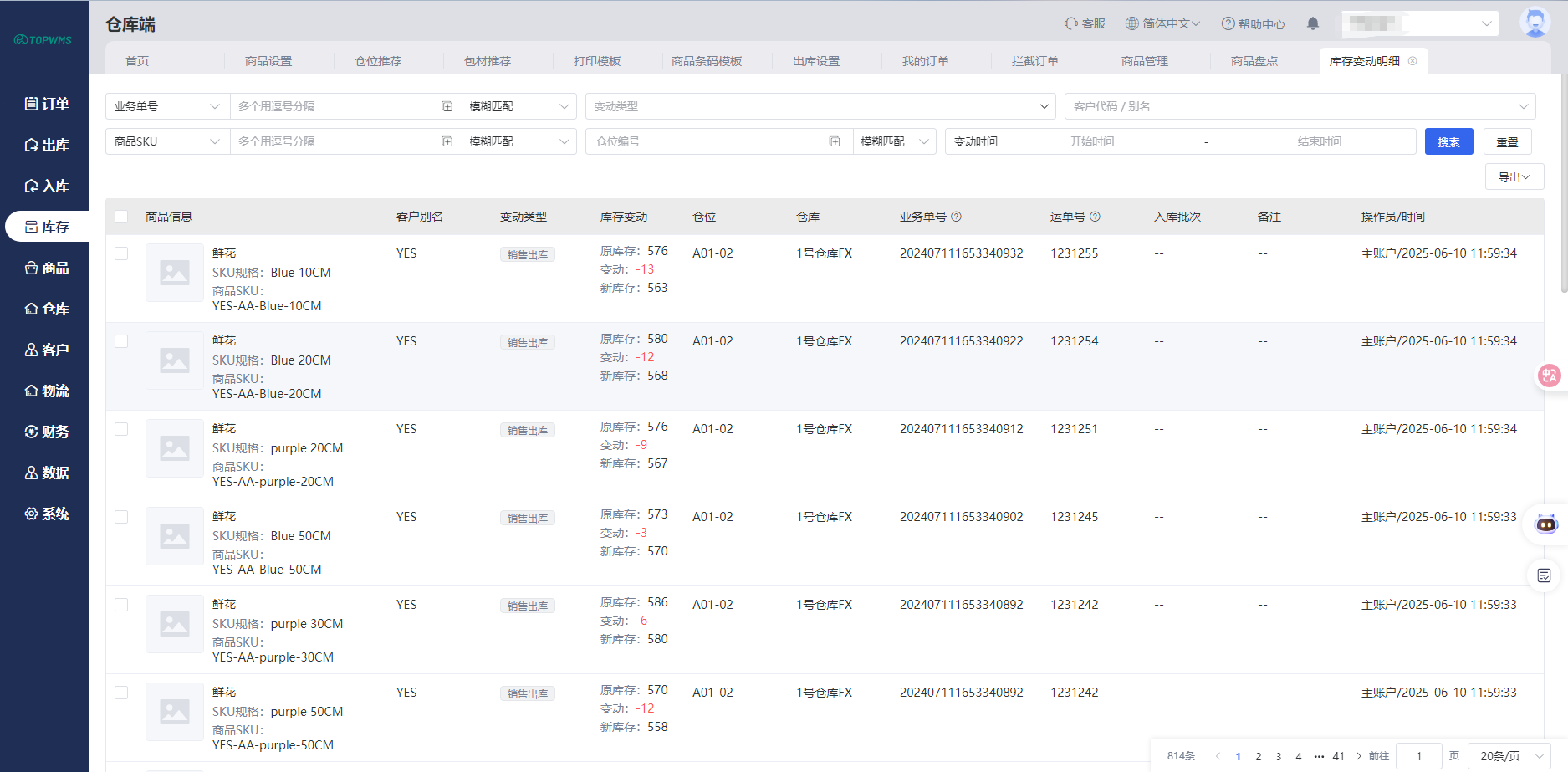Close the 库存变动明细 tab
1568x772 pixels.
(1412, 61)
